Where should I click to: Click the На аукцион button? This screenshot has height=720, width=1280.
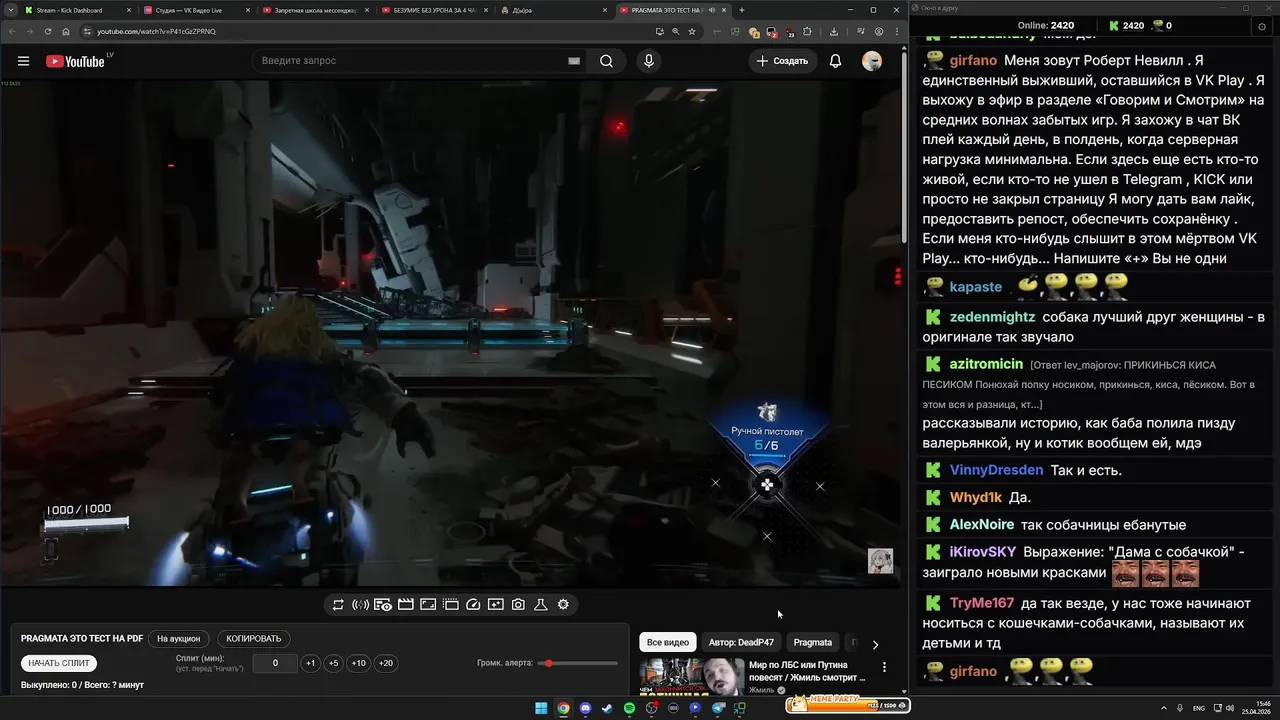[179, 638]
